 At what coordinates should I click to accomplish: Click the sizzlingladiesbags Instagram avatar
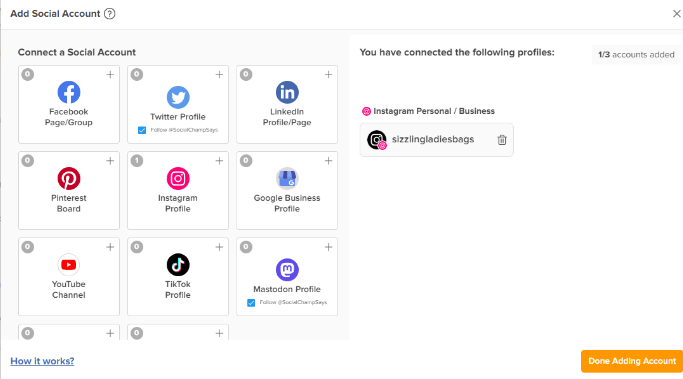(377, 140)
